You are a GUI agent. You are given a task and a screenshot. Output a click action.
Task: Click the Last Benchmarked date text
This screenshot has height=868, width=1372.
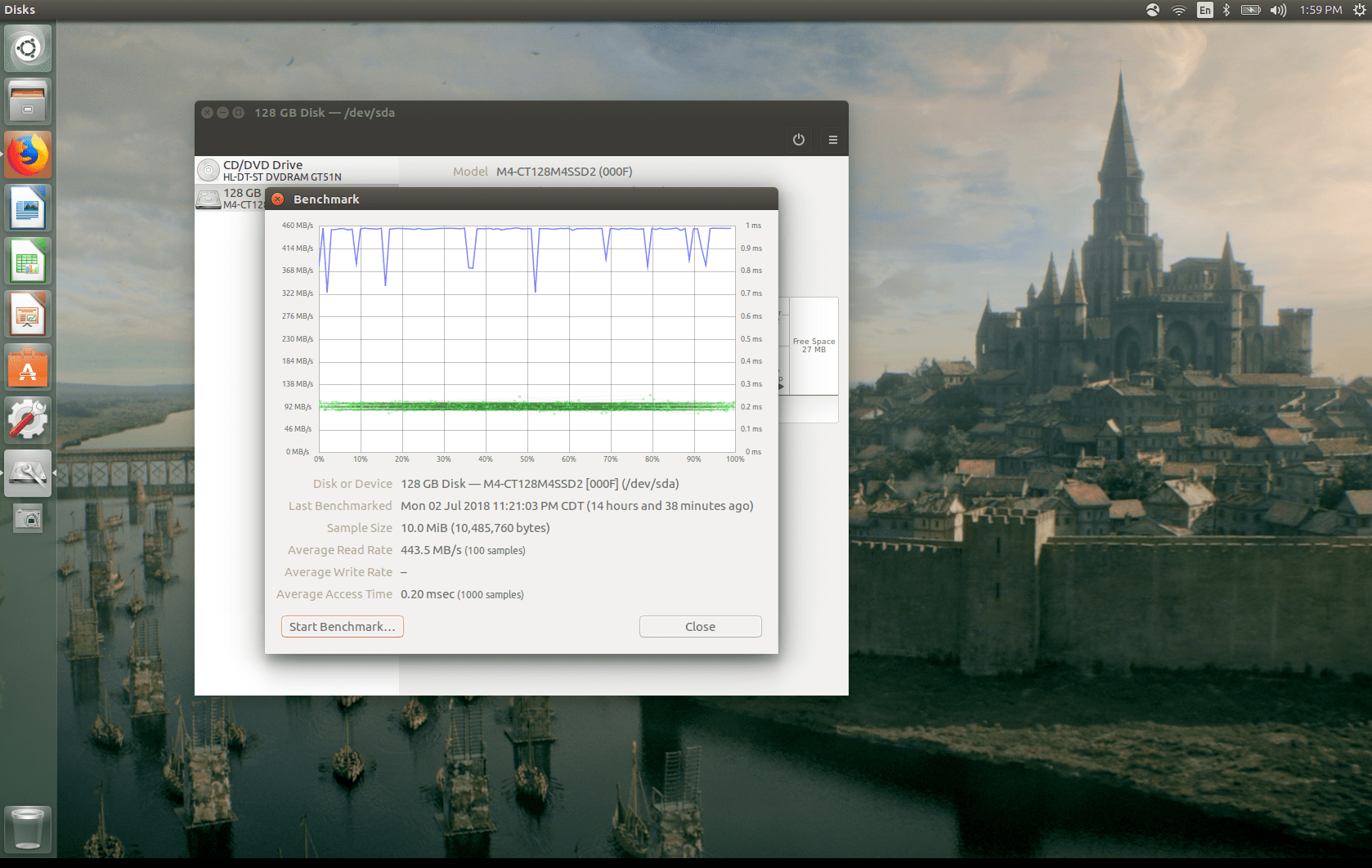(x=577, y=506)
